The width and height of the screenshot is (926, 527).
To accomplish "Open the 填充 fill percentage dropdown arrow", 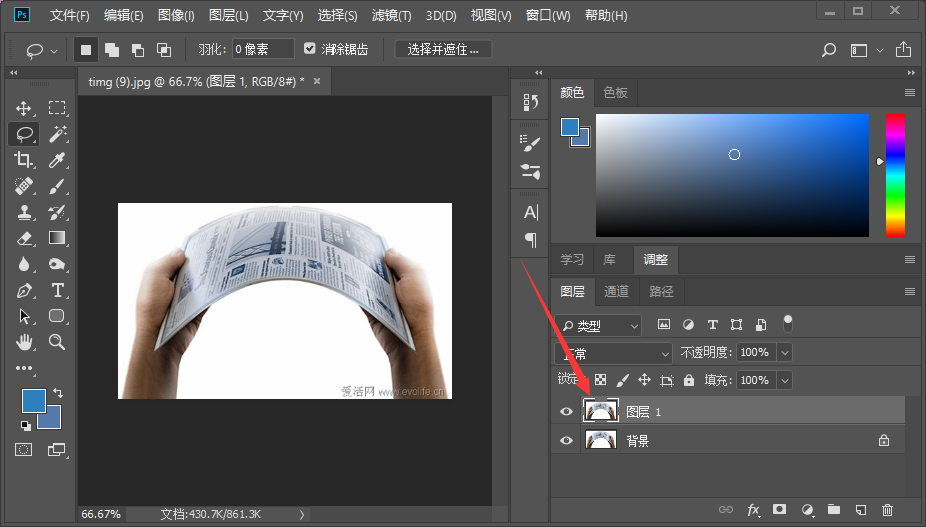I will coord(784,380).
